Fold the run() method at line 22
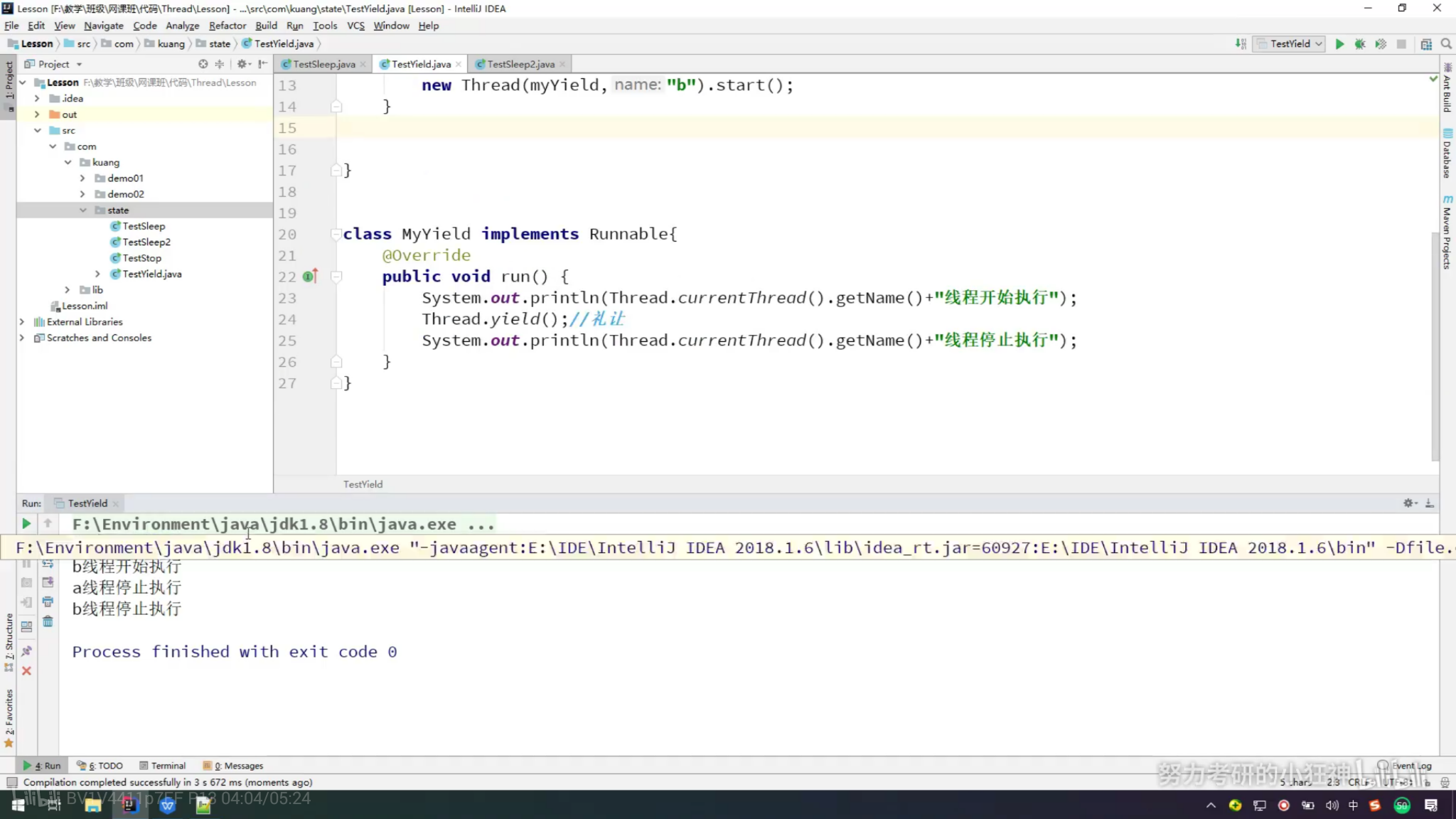Image resolution: width=1456 pixels, height=819 pixels. [x=337, y=277]
